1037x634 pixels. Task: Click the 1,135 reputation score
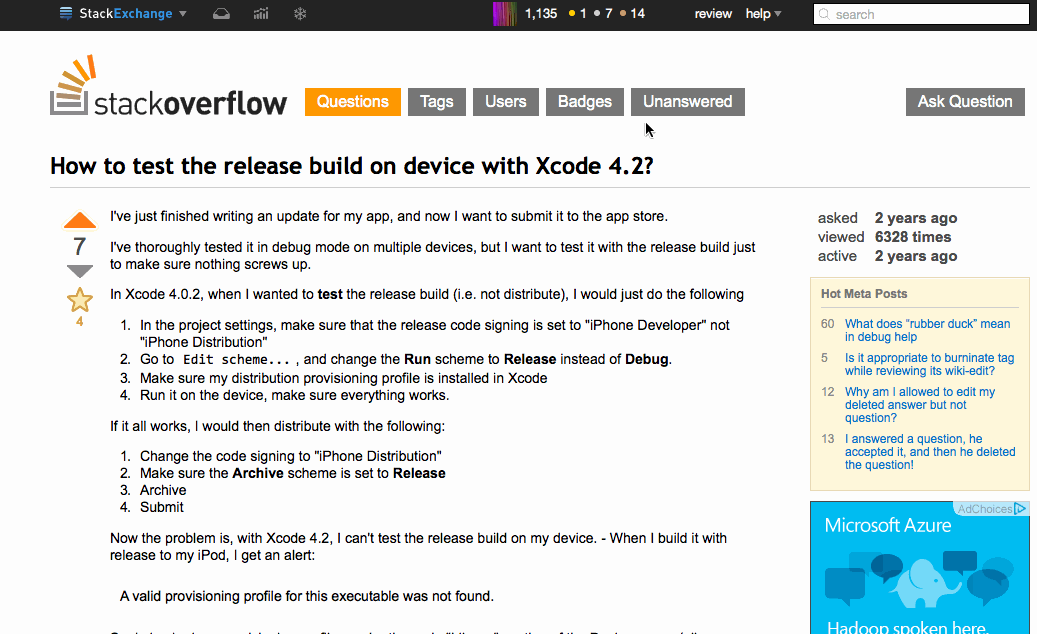pos(541,14)
